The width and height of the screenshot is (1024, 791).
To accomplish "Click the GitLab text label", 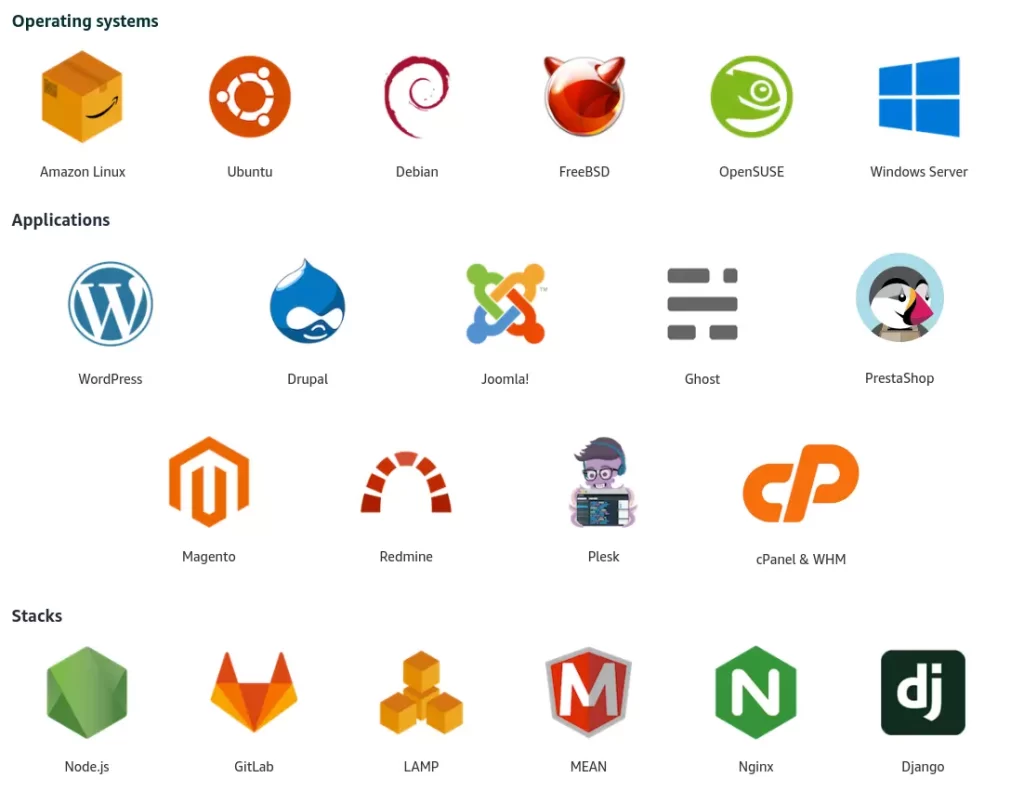I will 253,767.
